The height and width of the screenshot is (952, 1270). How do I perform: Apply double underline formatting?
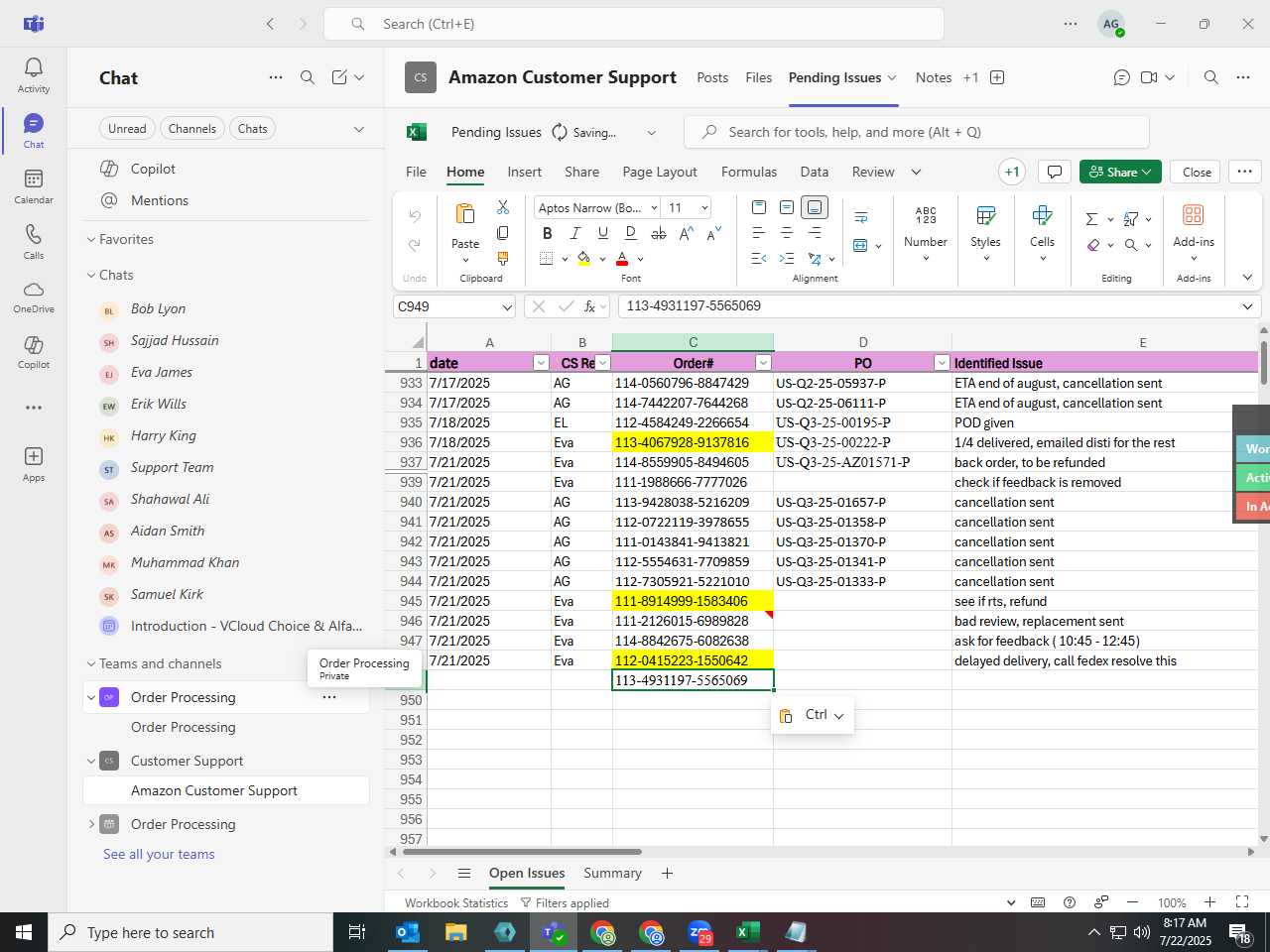click(630, 233)
